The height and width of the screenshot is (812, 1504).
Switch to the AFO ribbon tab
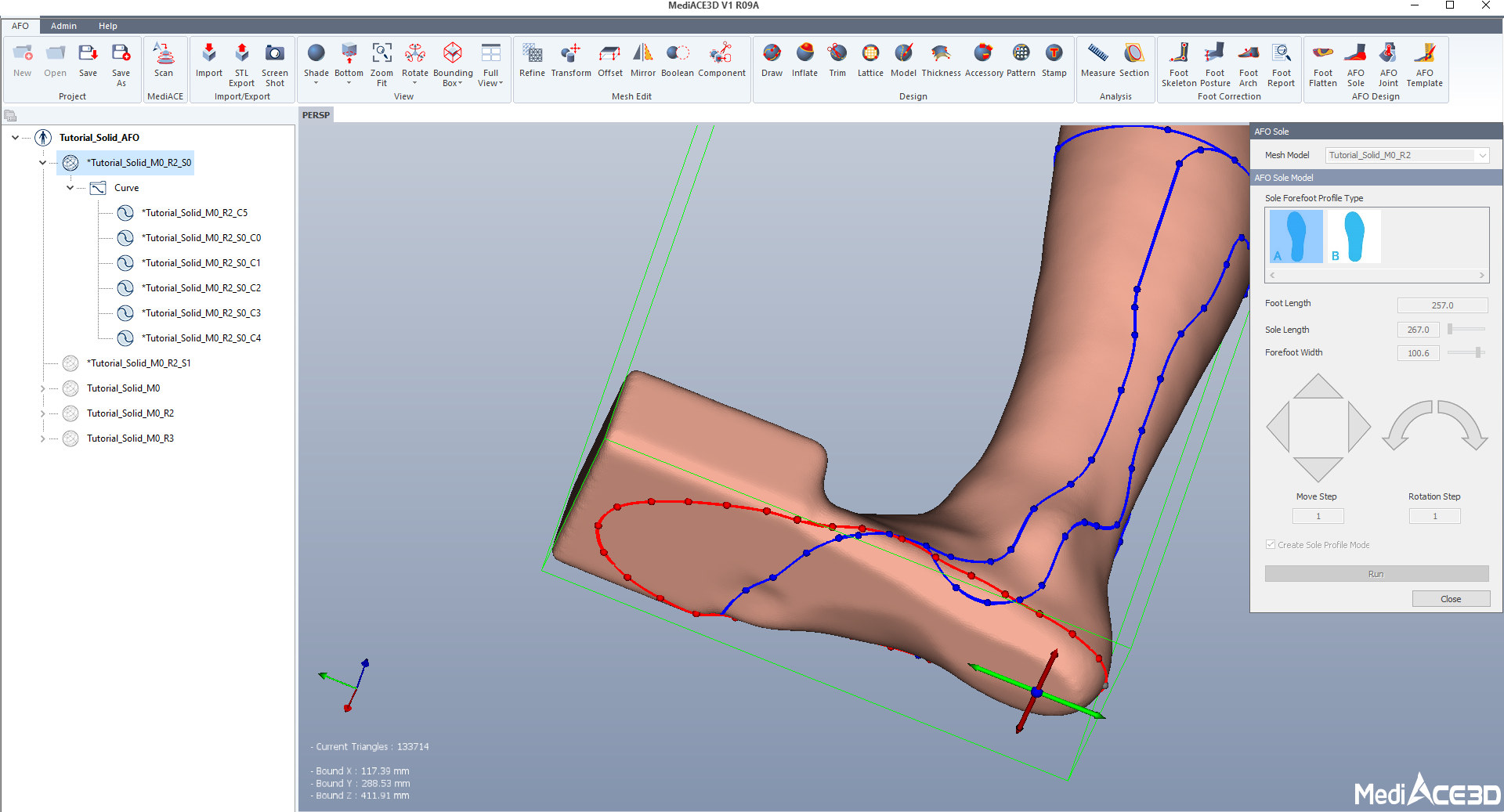(20, 26)
